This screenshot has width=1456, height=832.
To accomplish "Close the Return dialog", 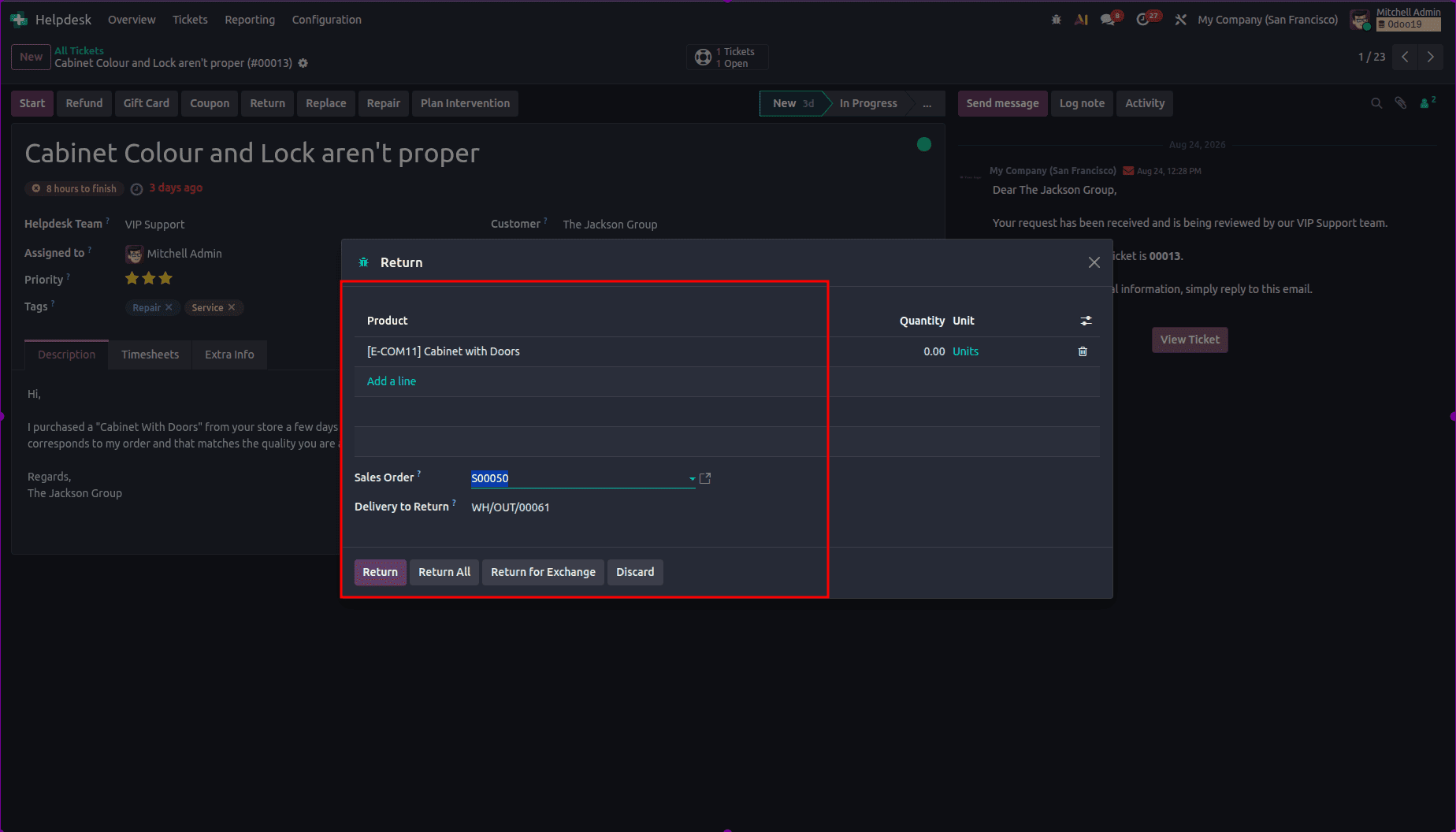I will click(1094, 262).
